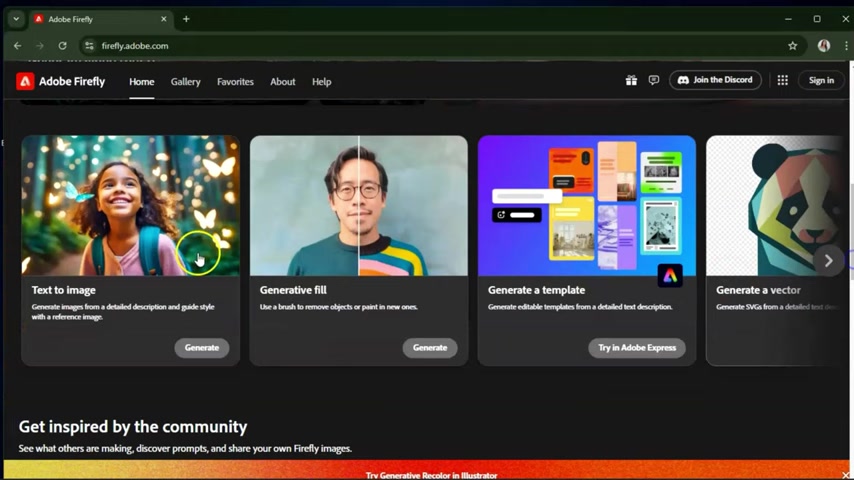The height and width of the screenshot is (480, 854).
Task: Open the Generate a vector panda thumbnail
Action: (x=778, y=205)
